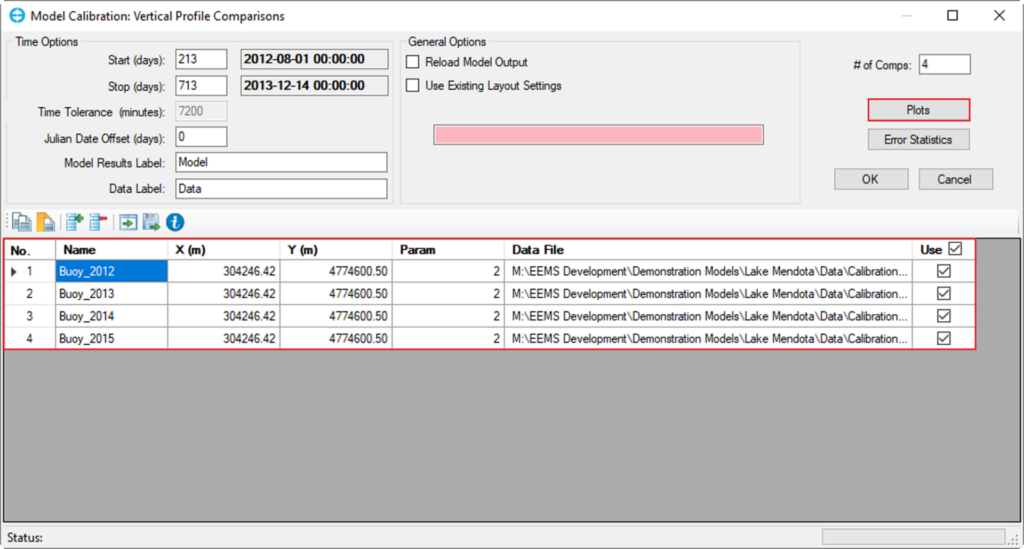Click the app icon in the title bar

[15, 16]
